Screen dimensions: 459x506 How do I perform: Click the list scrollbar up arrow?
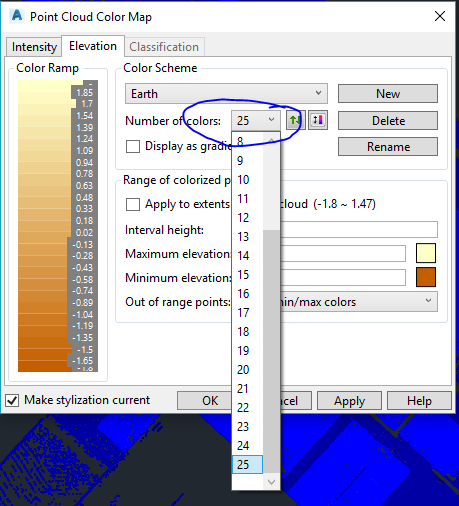[x=271, y=139]
